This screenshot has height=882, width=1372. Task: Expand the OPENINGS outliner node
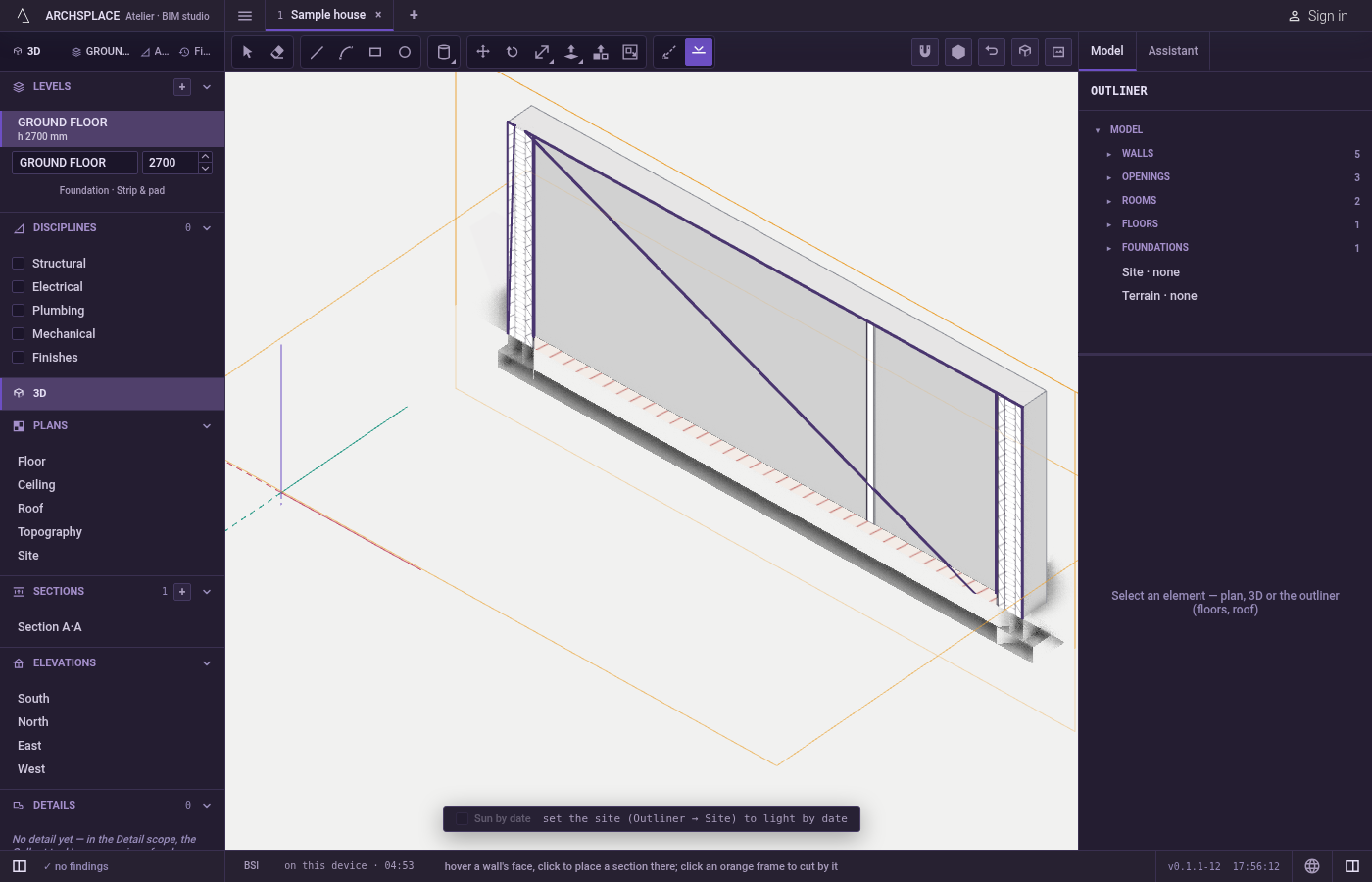click(1109, 177)
